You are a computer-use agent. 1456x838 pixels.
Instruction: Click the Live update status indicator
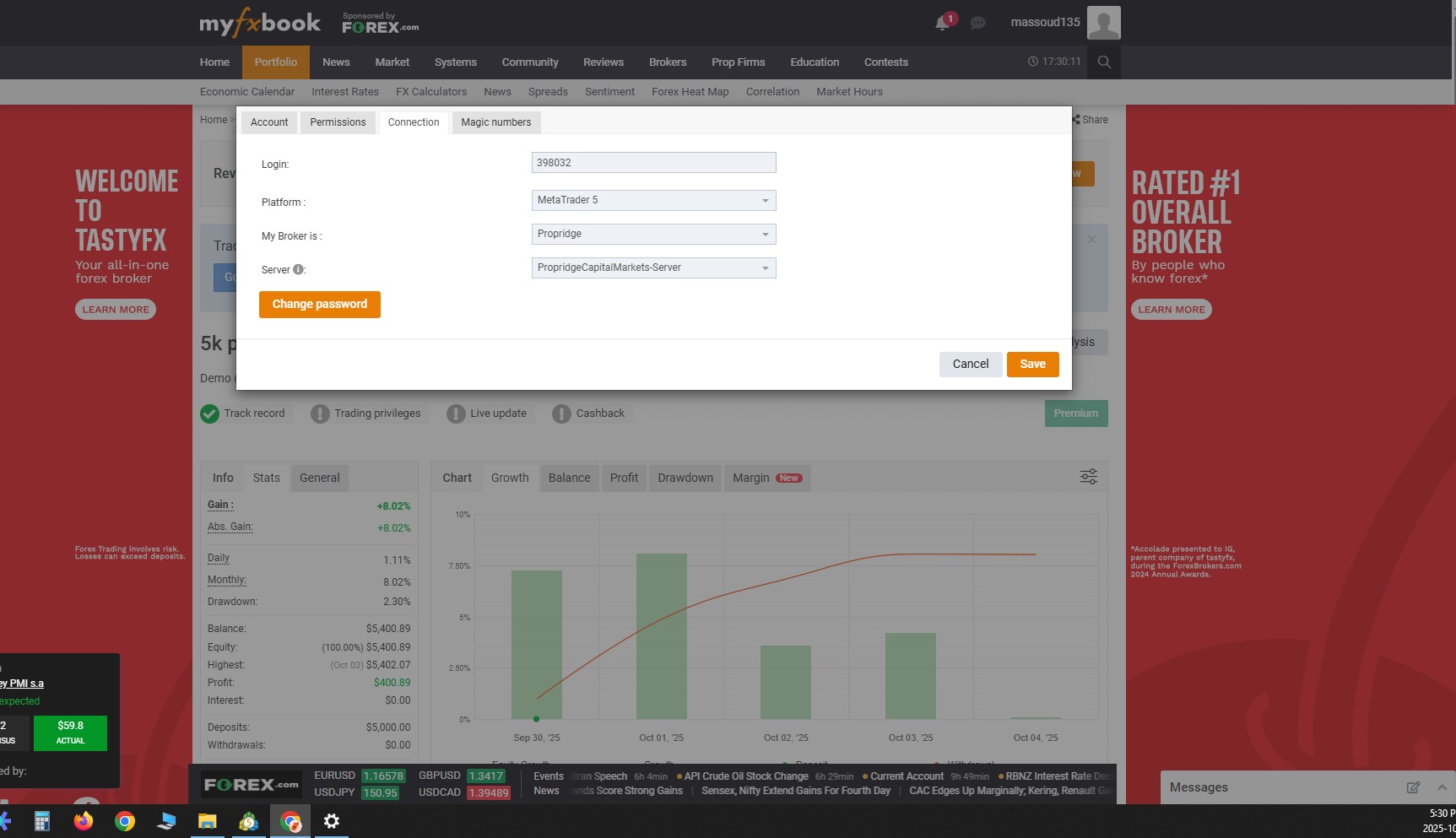pos(456,414)
